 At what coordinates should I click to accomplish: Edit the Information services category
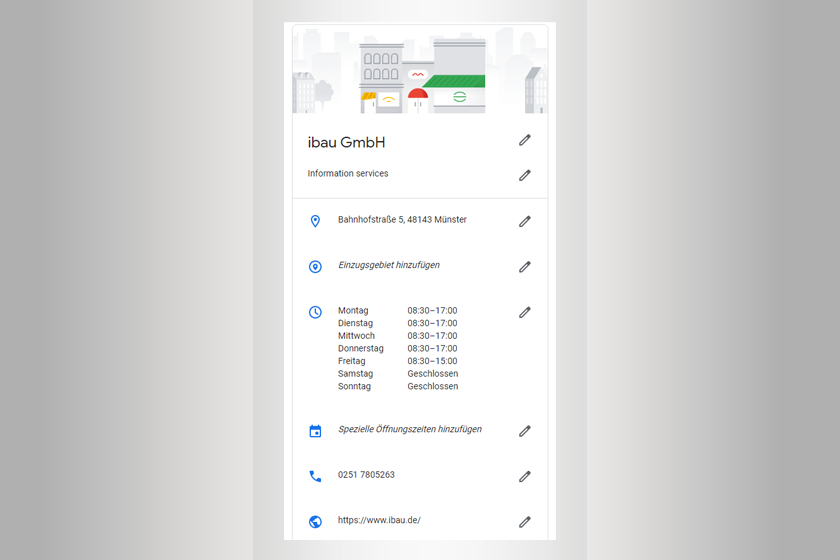524,175
